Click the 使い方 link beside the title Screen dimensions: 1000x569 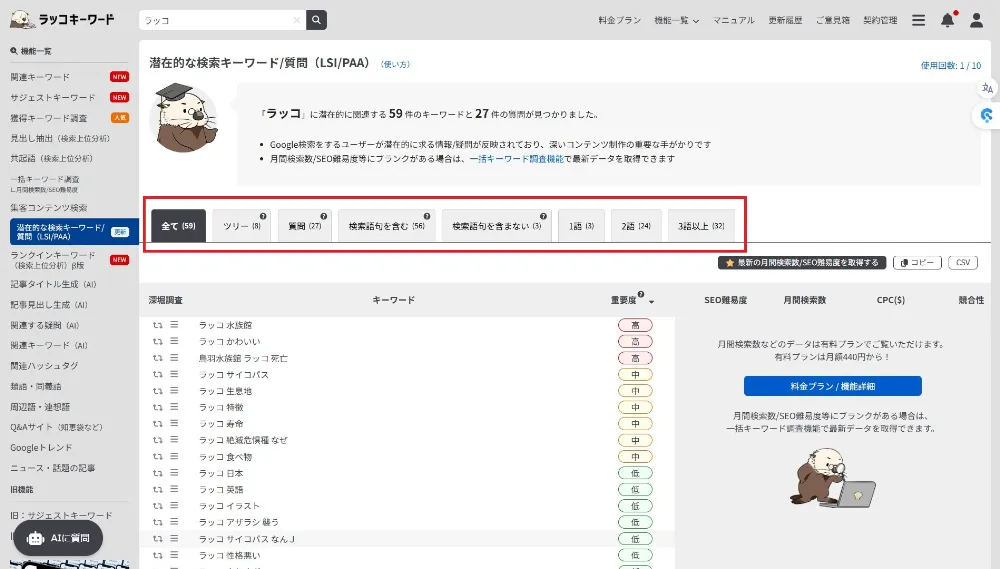tap(395, 64)
